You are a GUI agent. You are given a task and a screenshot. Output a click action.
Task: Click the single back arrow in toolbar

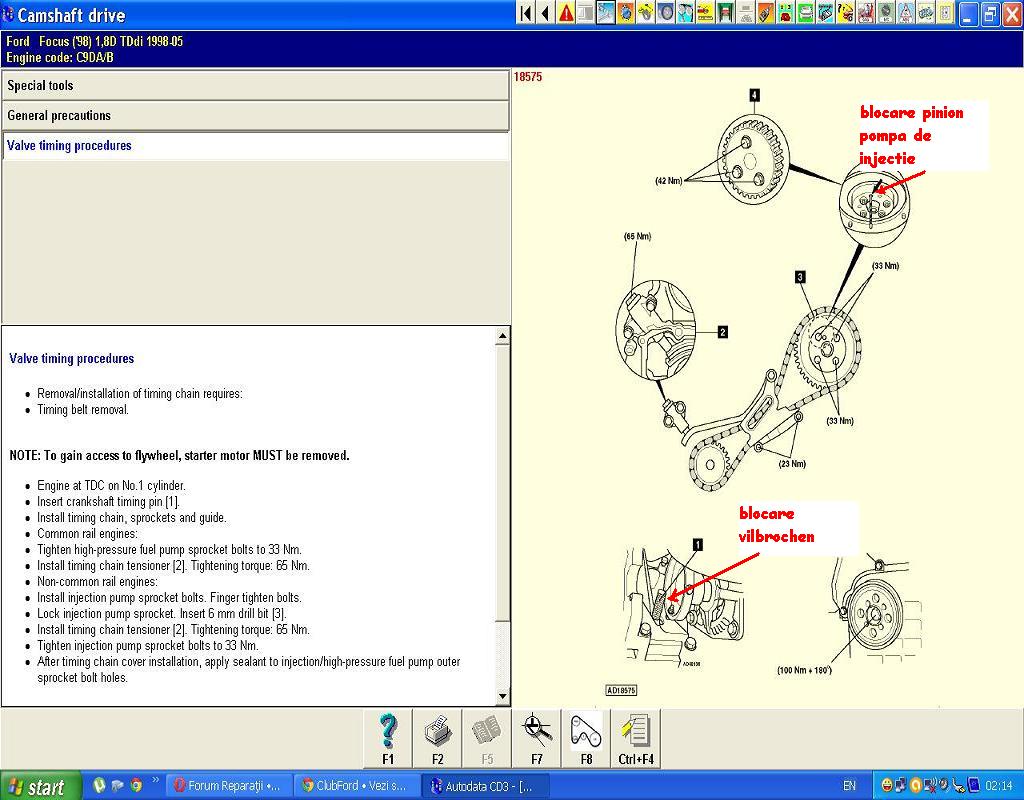[x=545, y=13]
